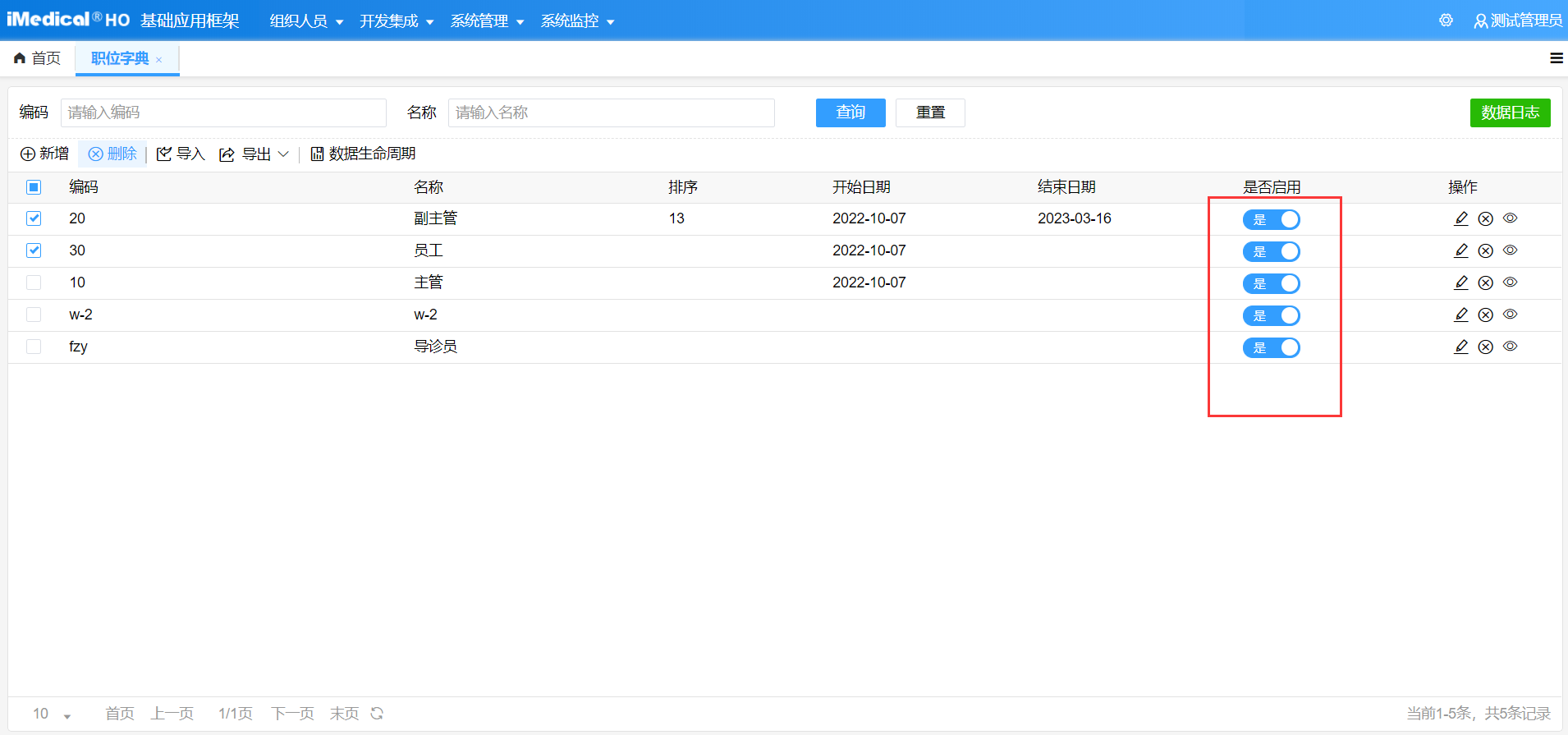Edit row 导诊员 with pencil icon

pos(1461,347)
